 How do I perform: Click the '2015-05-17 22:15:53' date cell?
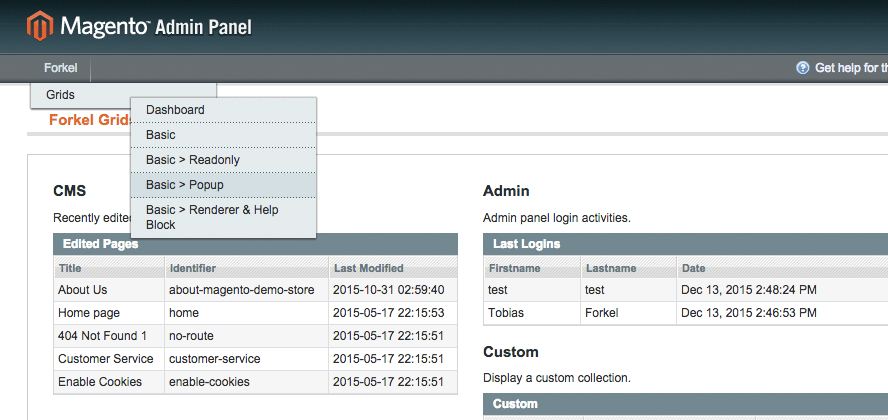pyautogui.click(x=393, y=313)
